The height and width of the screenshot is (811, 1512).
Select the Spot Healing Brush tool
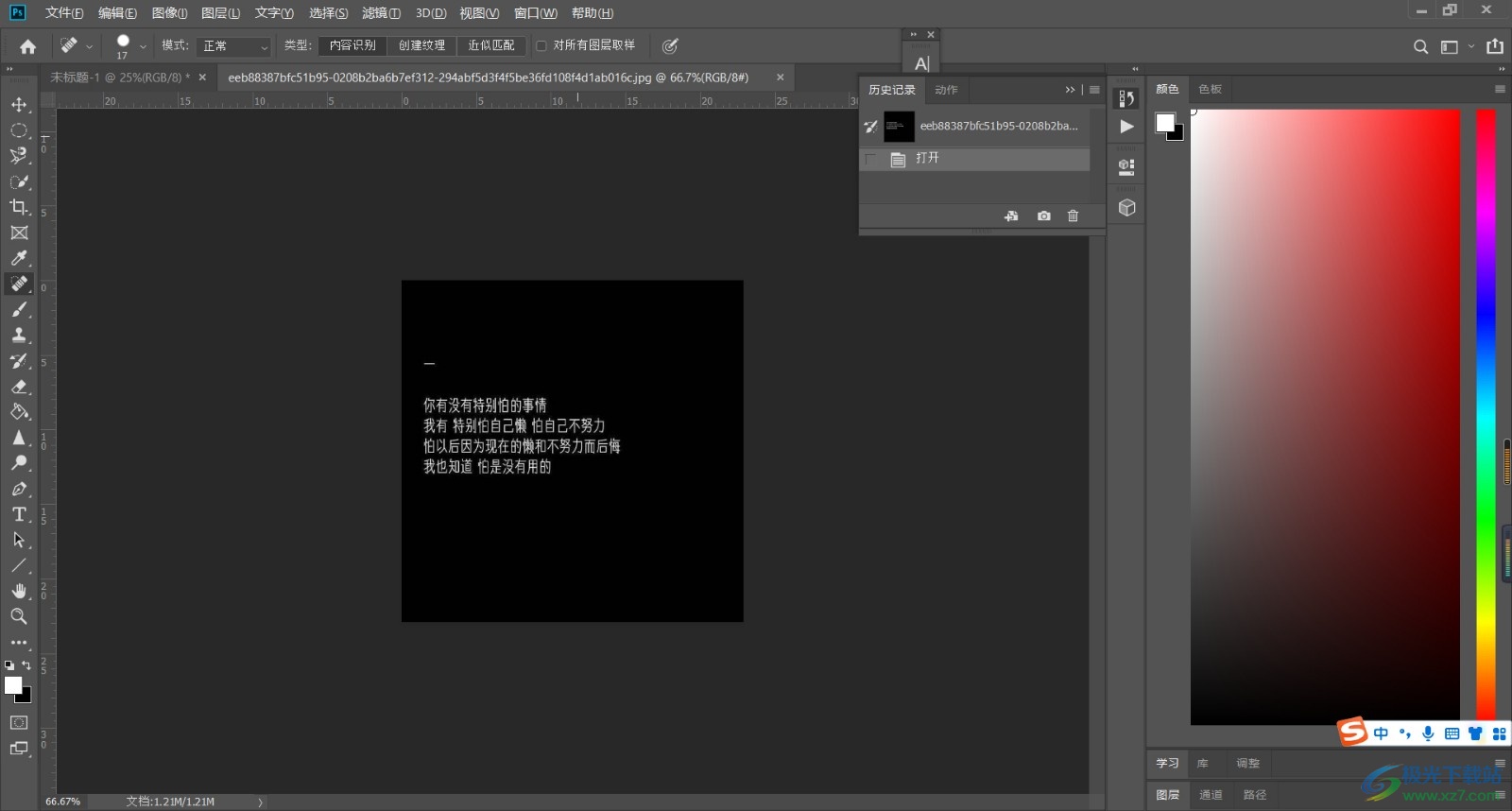[19, 284]
